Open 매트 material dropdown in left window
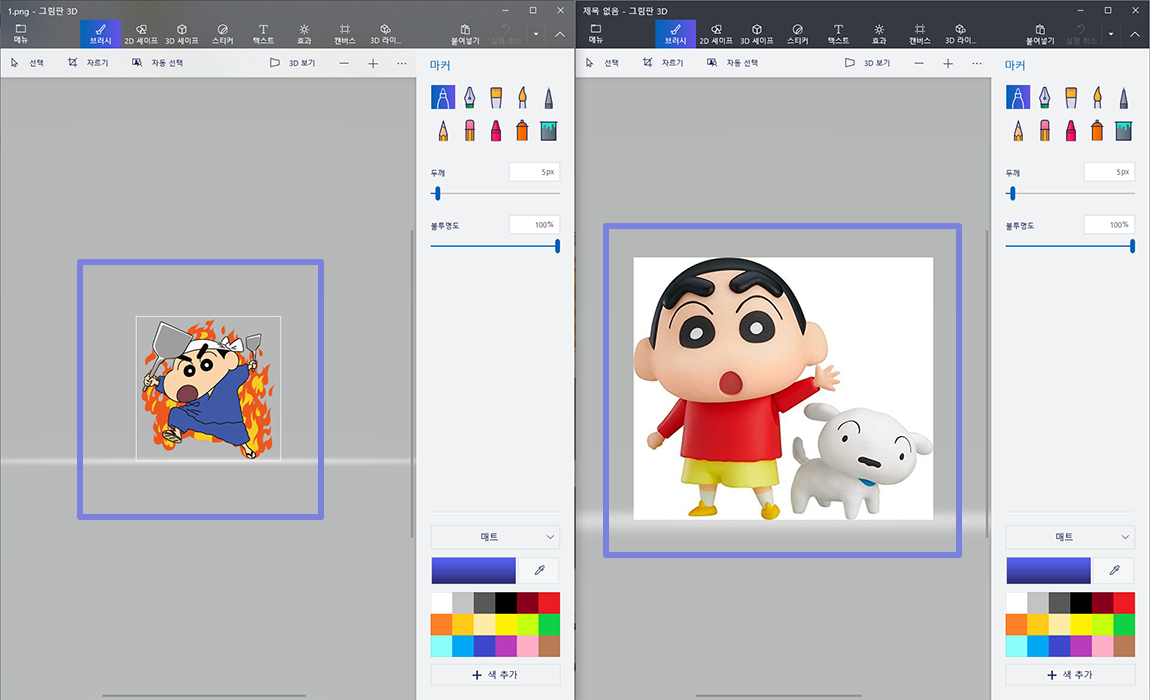The height and width of the screenshot is (700, 1150). coord(495,537)
